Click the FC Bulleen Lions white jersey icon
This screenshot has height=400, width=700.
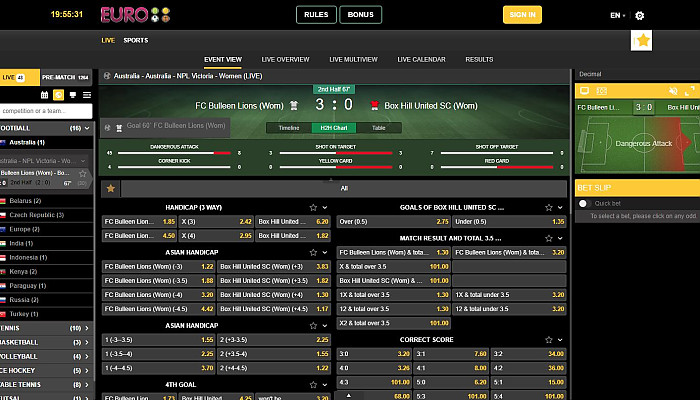point(294,106)
